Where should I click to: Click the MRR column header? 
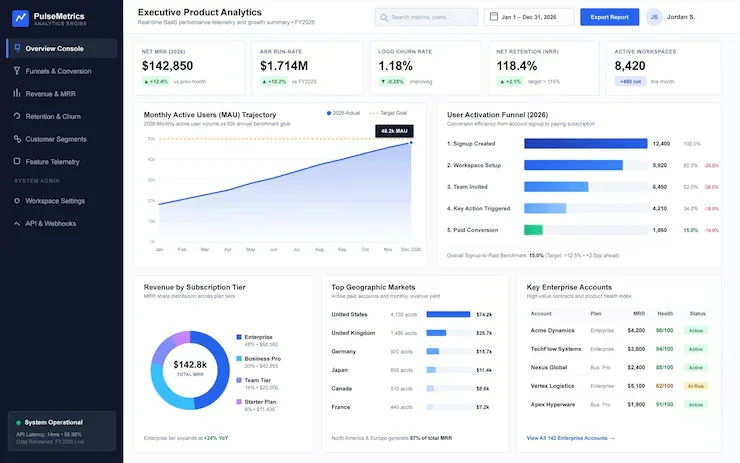coord(639,313)
